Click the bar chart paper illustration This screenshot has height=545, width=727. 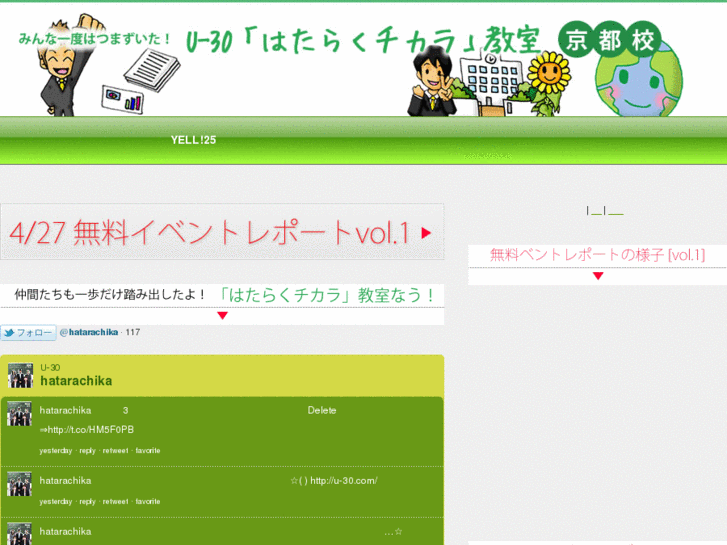point(123,100)
